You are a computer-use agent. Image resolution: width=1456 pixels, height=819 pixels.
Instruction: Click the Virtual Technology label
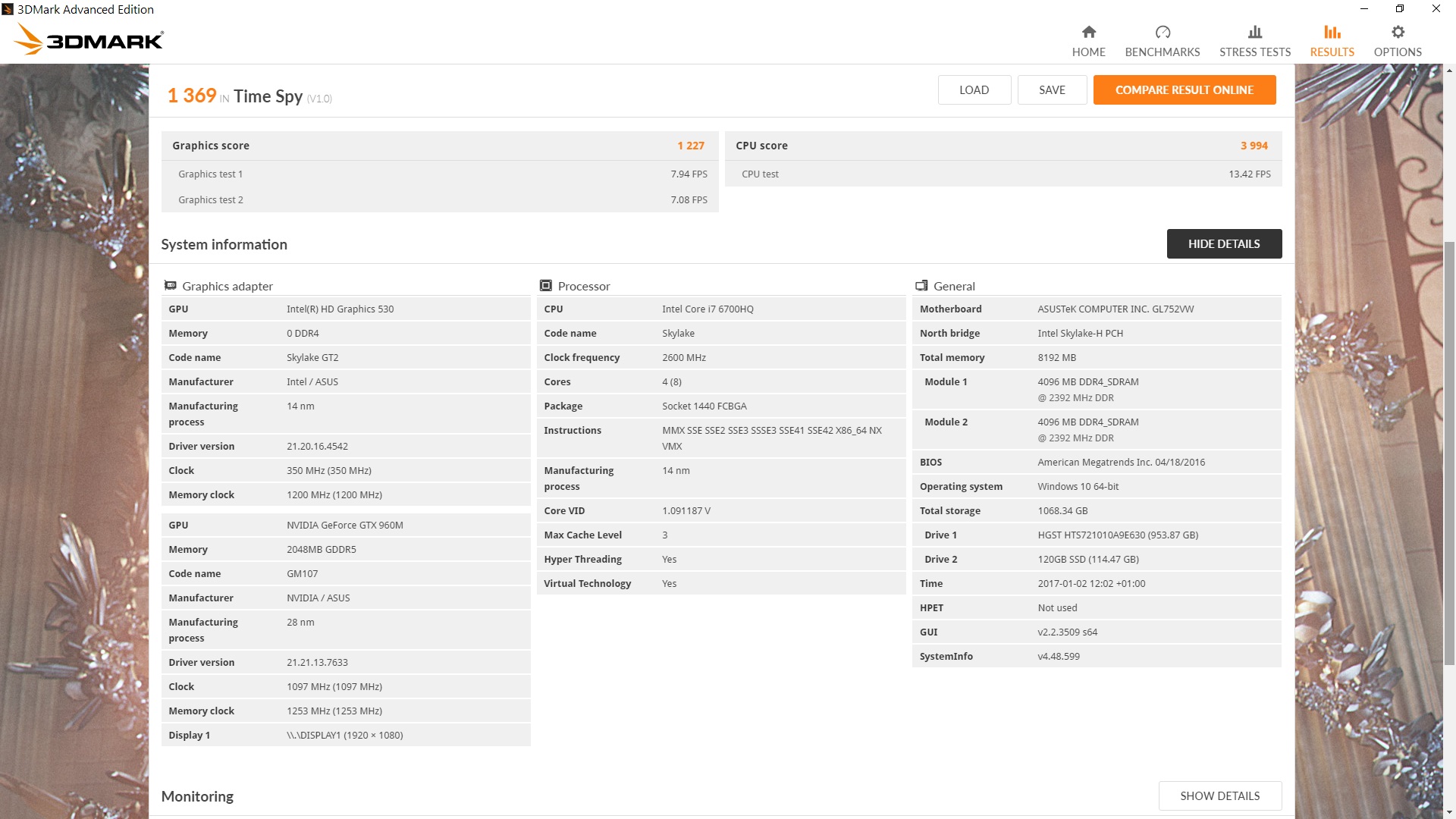point(587,583)
